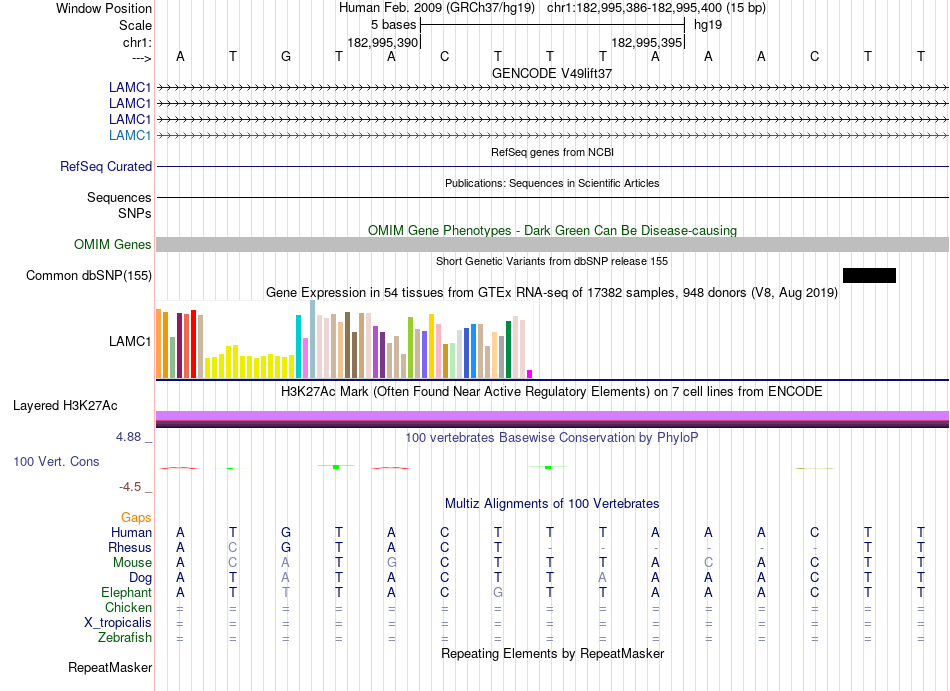Open the GENCODE V49lift37 track title
The height and width of the screenshot is (691, 950).
tap(552, 73)
